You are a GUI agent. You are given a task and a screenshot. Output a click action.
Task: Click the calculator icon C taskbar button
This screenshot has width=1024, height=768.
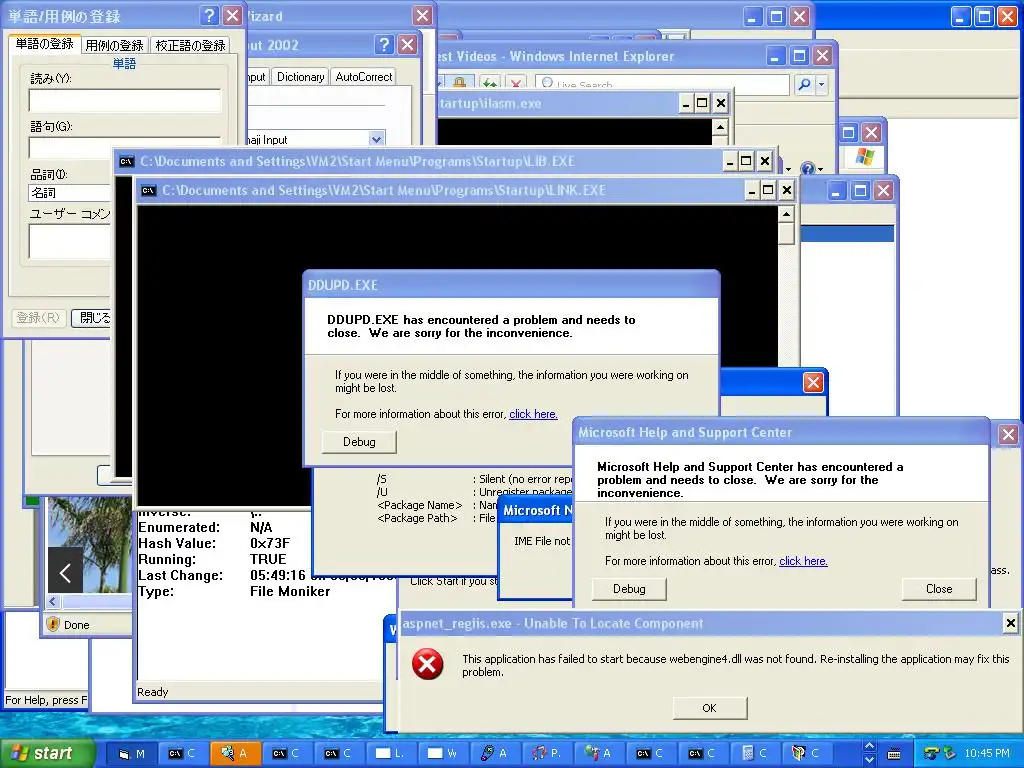[756, 754]
